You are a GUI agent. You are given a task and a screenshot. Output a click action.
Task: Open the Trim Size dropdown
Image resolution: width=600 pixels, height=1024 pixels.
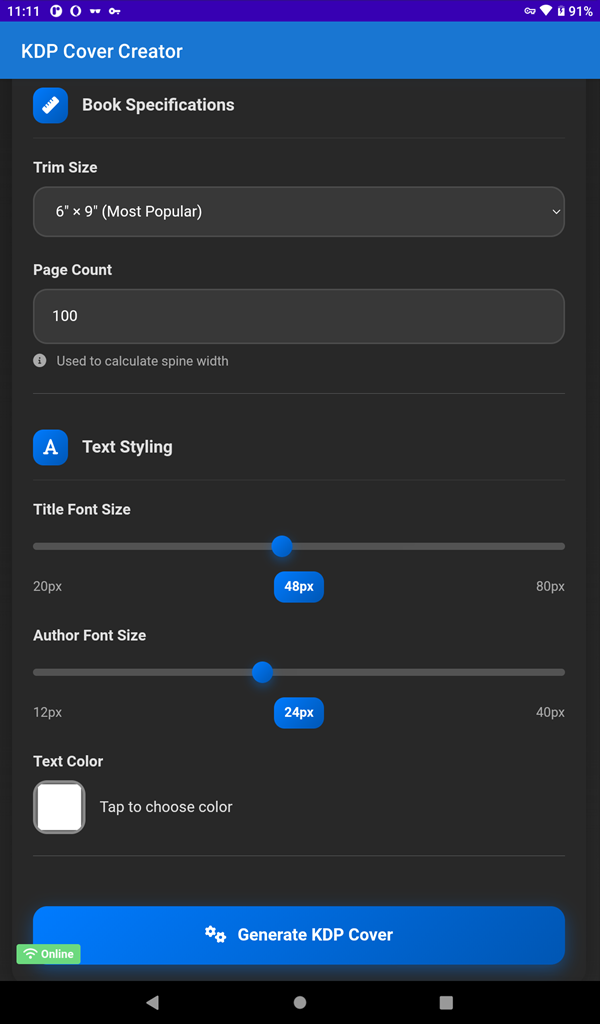coord(299,212)
